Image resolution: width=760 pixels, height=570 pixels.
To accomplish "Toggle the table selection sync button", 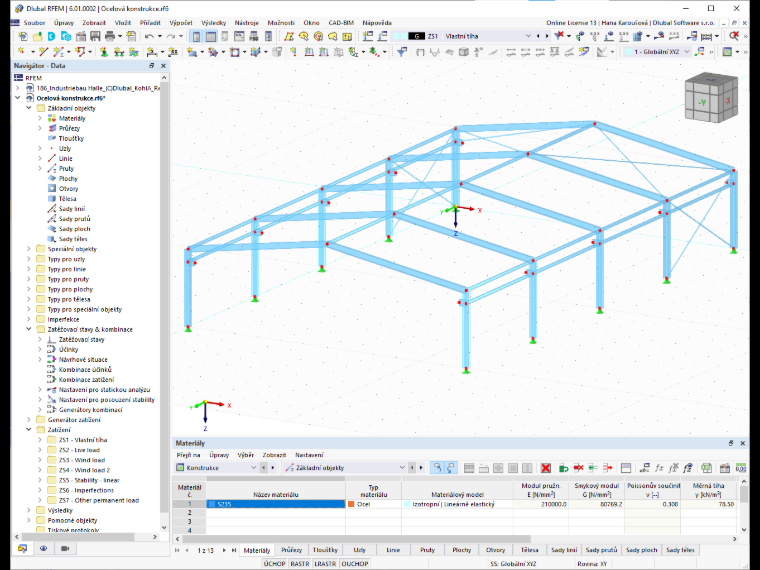I will [x=437, y=468].
